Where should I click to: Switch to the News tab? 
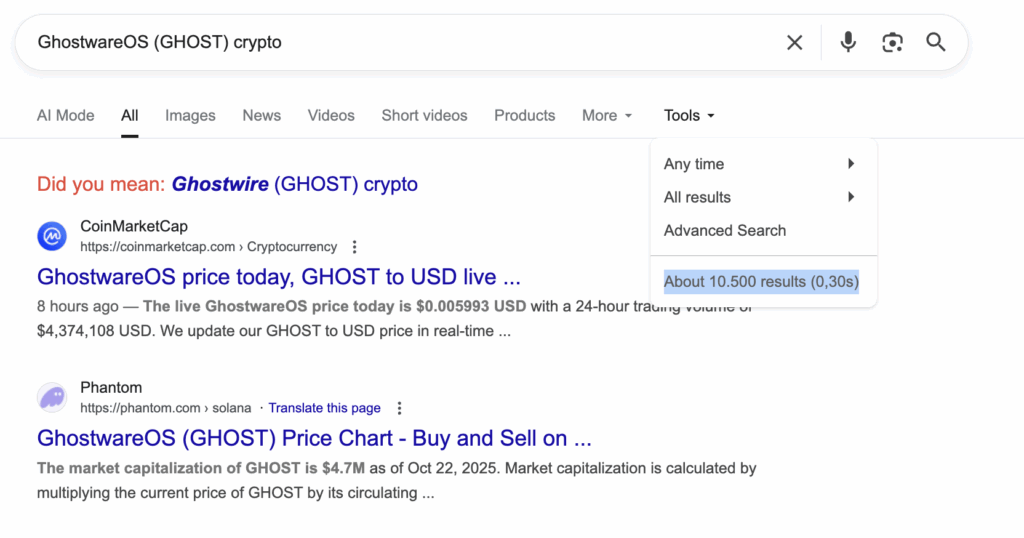pyautogui.click(x=261, y=115)
